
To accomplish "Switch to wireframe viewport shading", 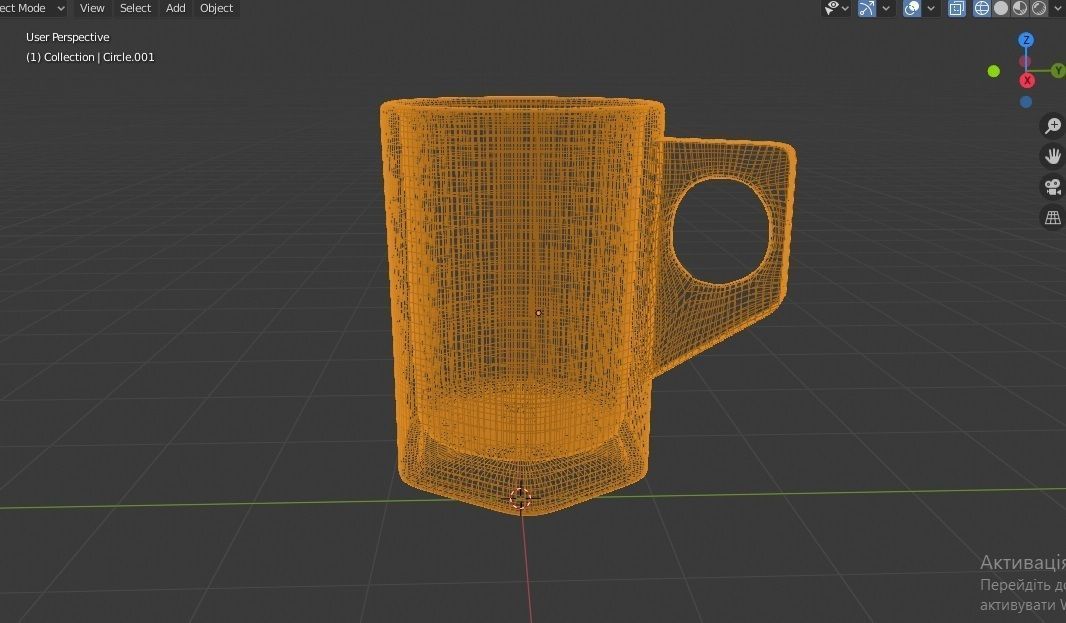I will pos(982,8).
